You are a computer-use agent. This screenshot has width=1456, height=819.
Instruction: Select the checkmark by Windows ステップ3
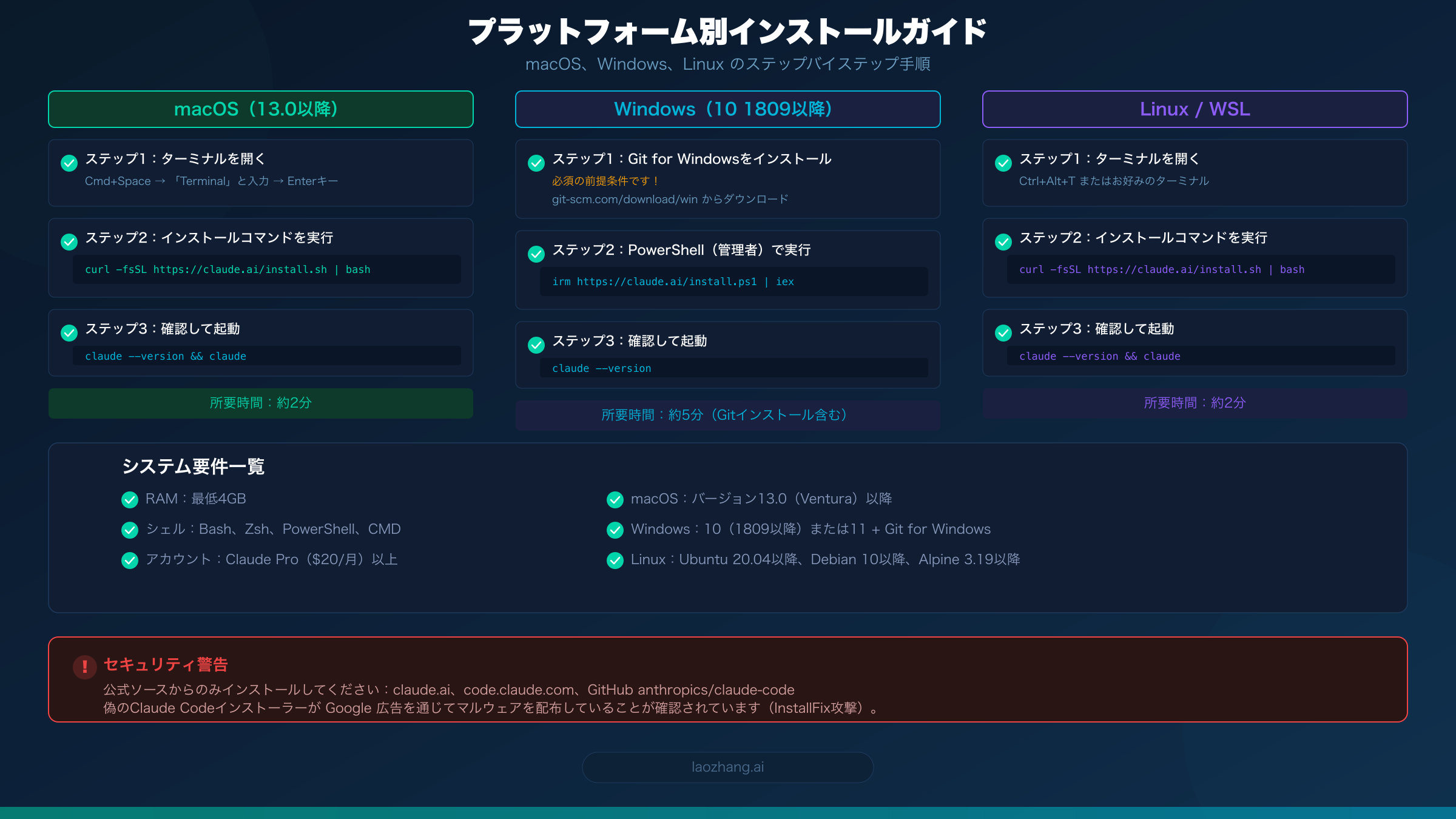tap(536, 345)
